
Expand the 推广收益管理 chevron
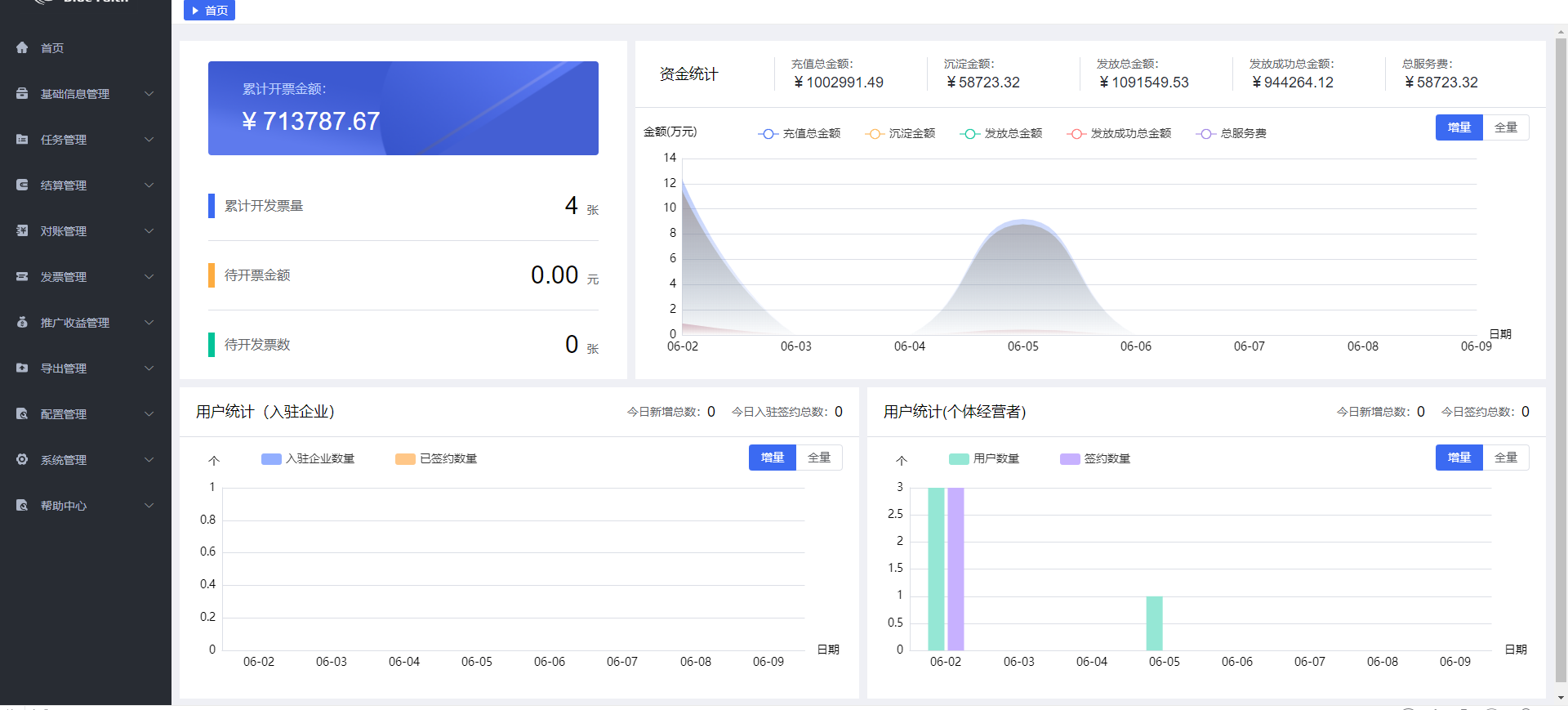(x=149, y=322)
